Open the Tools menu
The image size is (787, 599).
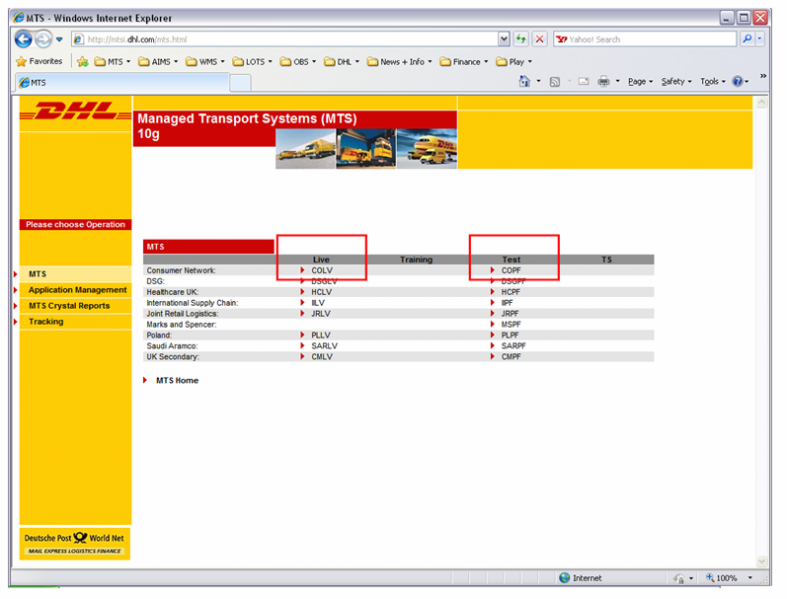pos(713,81)
